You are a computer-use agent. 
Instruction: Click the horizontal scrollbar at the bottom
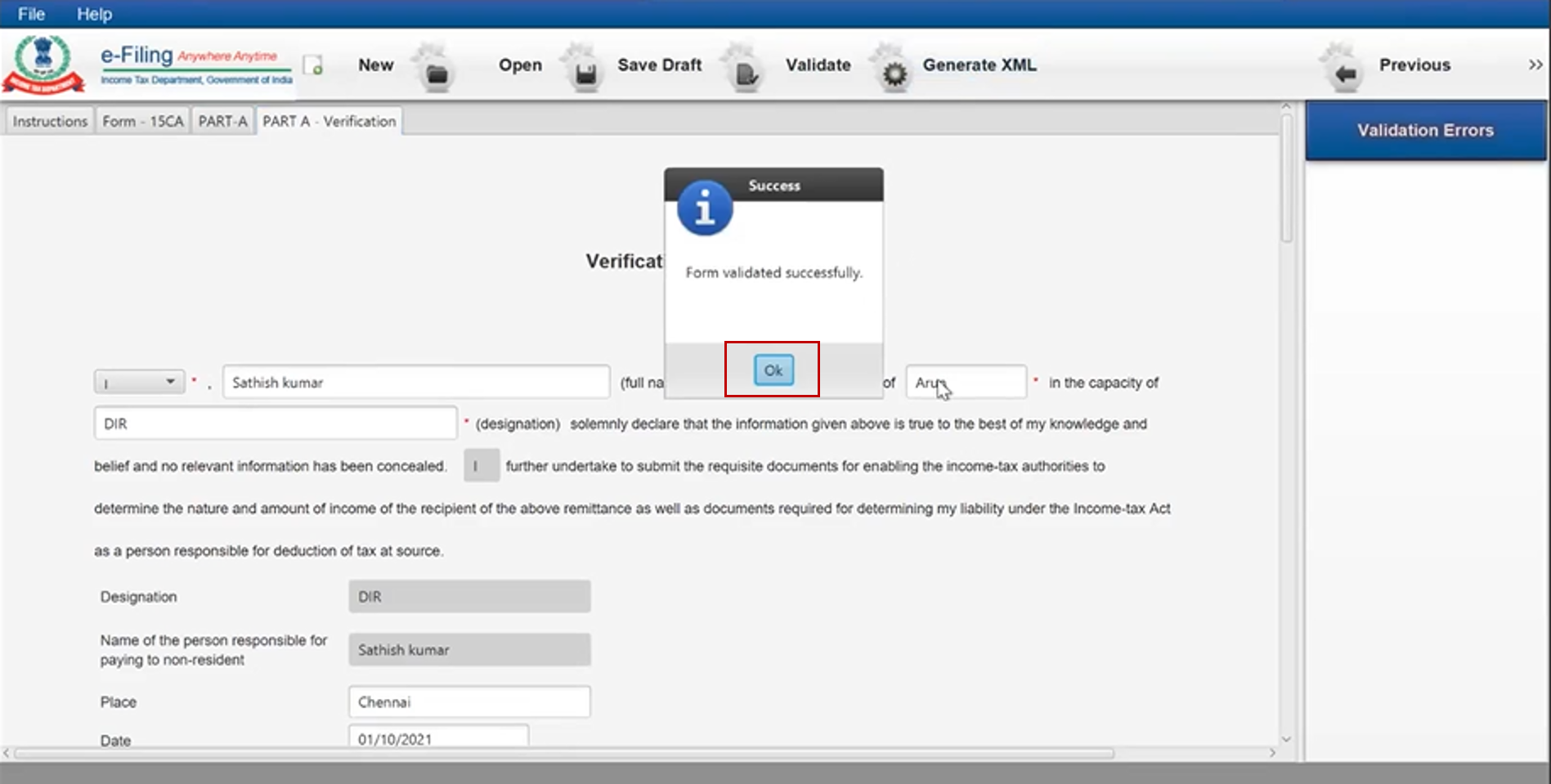coord(564,753)
